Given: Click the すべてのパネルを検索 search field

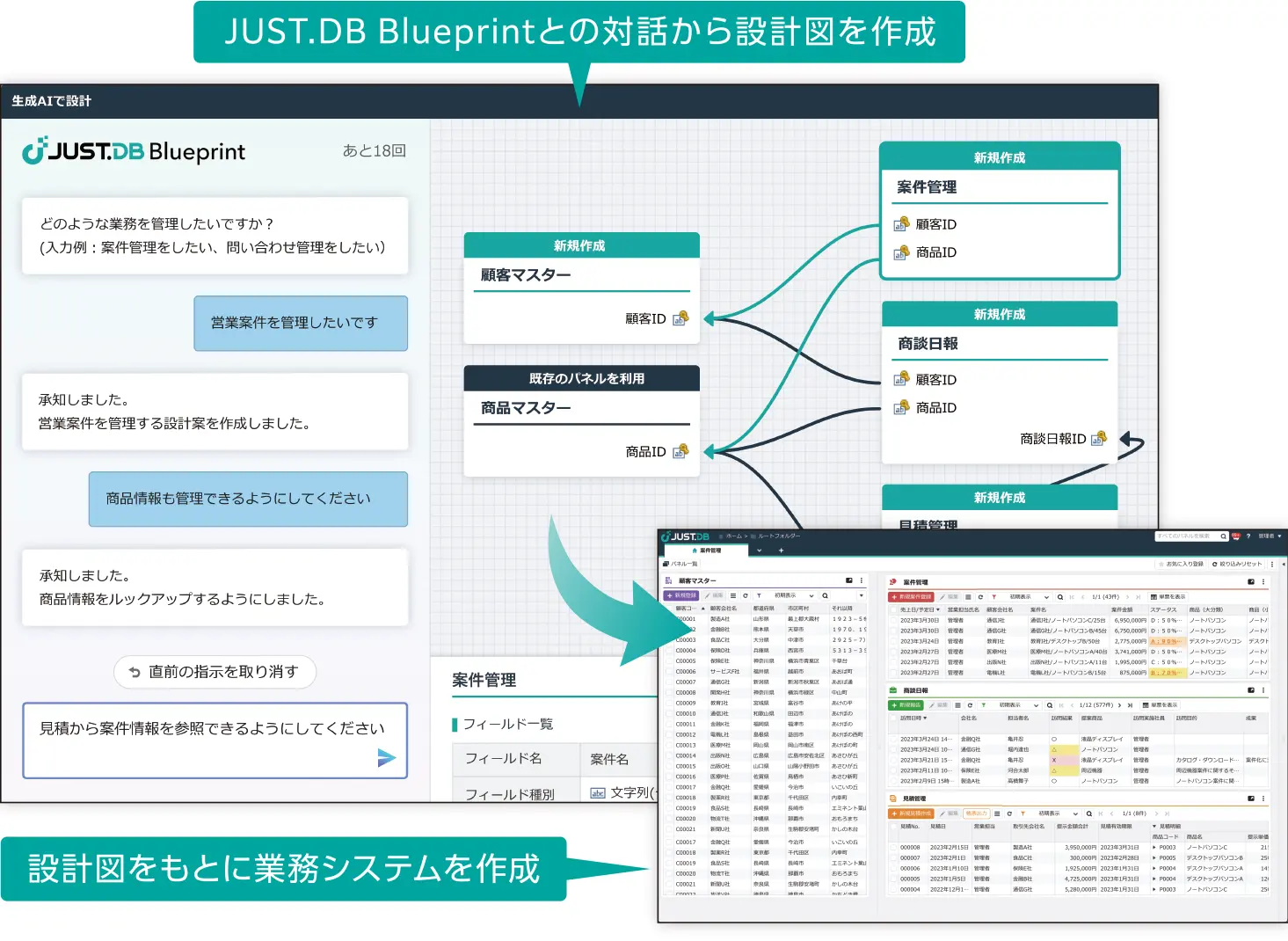Looking at the screenshot, I should click(1187, 536).
